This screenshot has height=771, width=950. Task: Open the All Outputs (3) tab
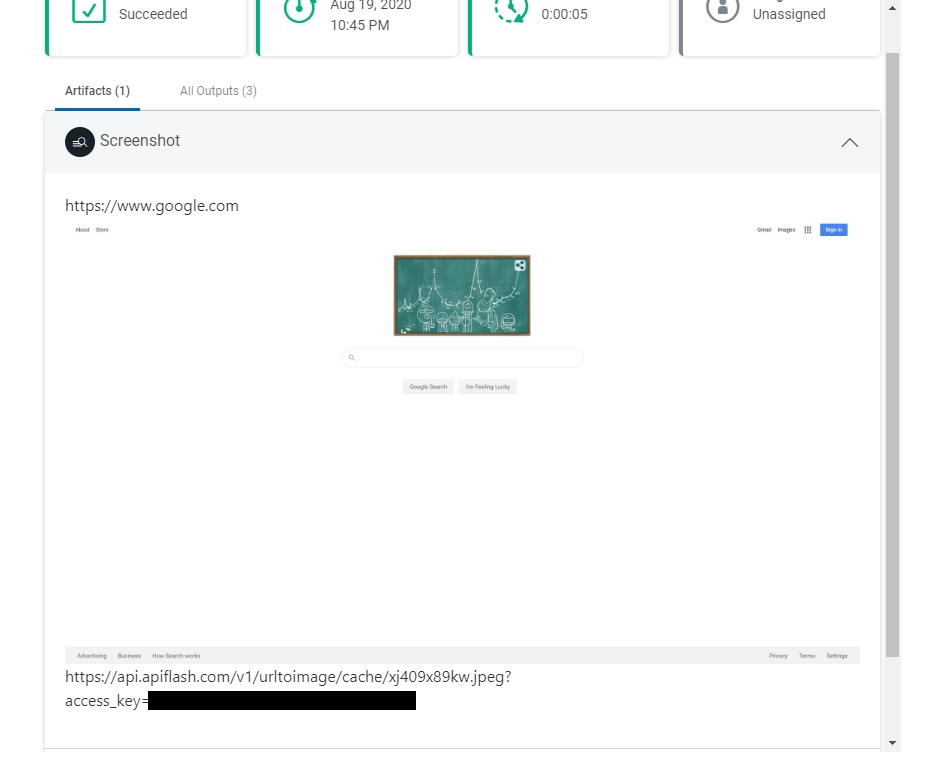(218, 91)
